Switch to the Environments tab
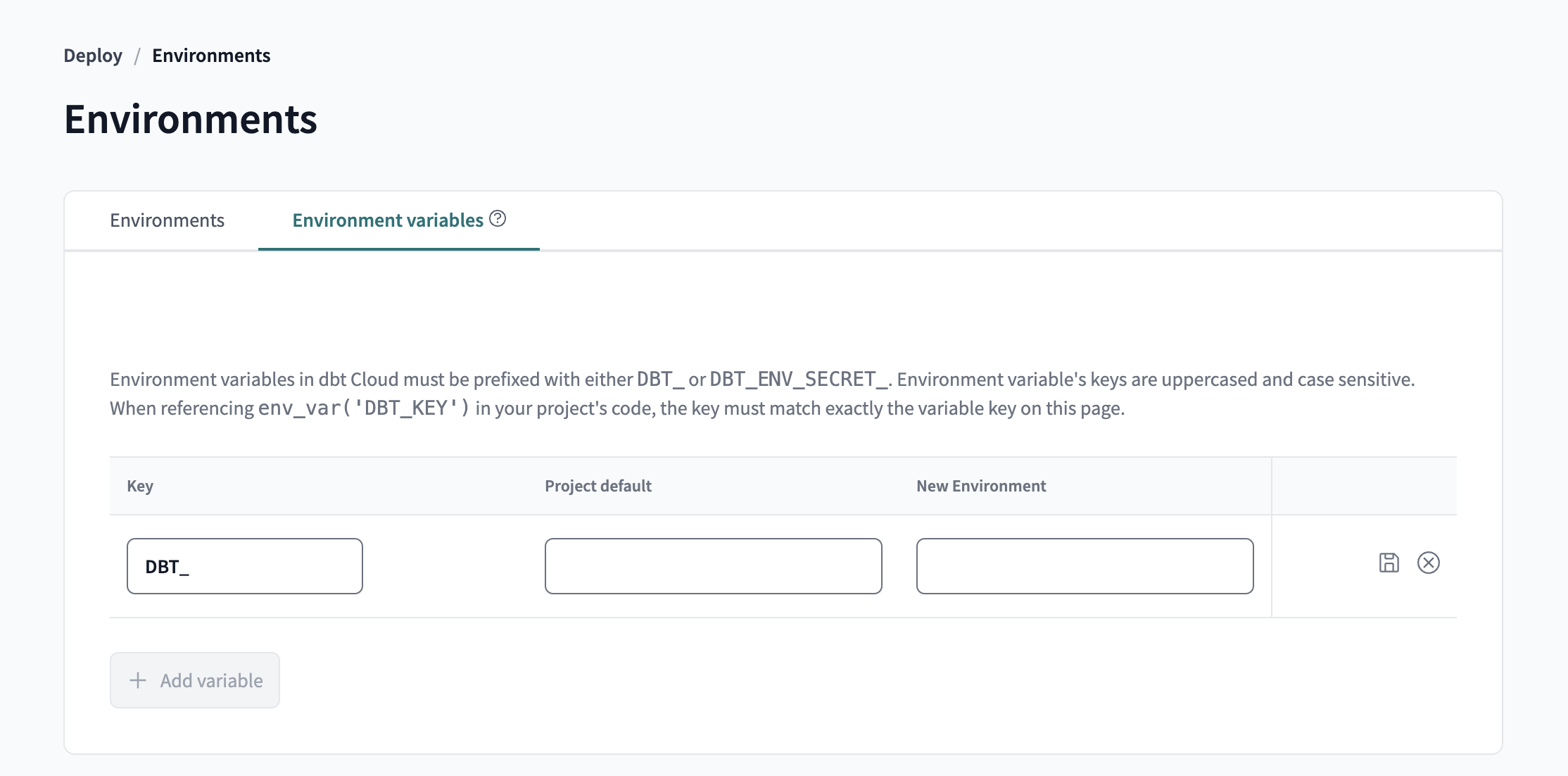The width and height of the screenshot is (1568, 776). click(167, 220)
